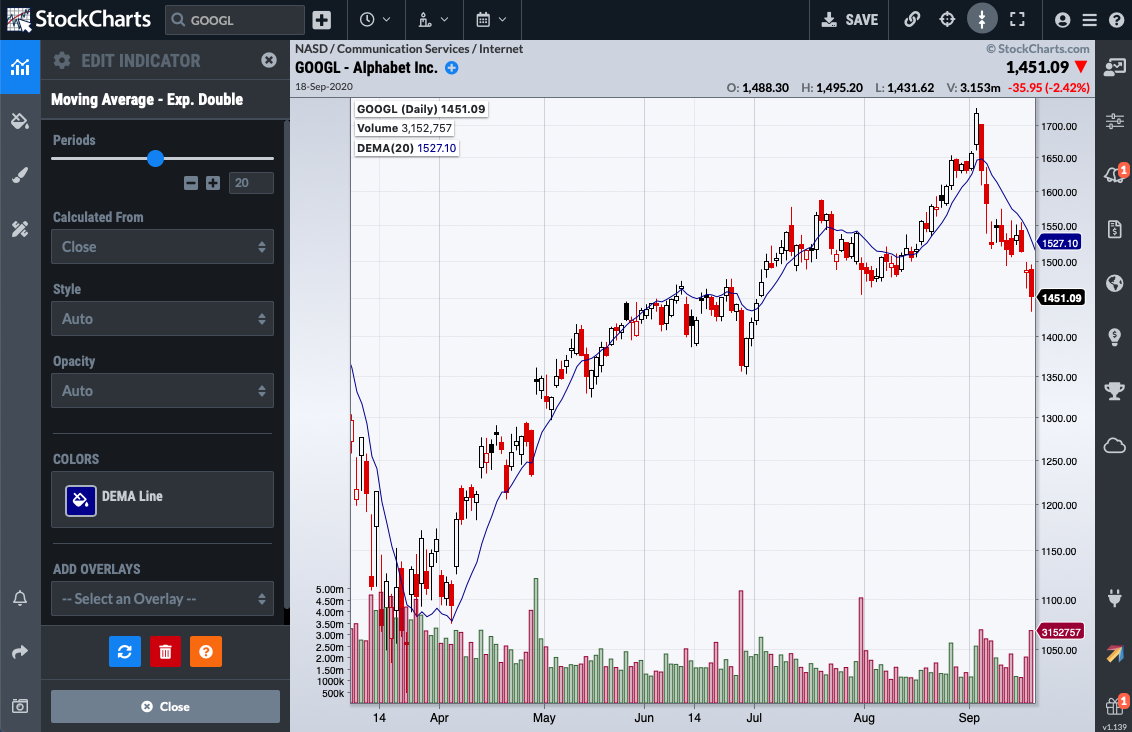
Task: Click the Periods slider handle
Action: point(155,158)
